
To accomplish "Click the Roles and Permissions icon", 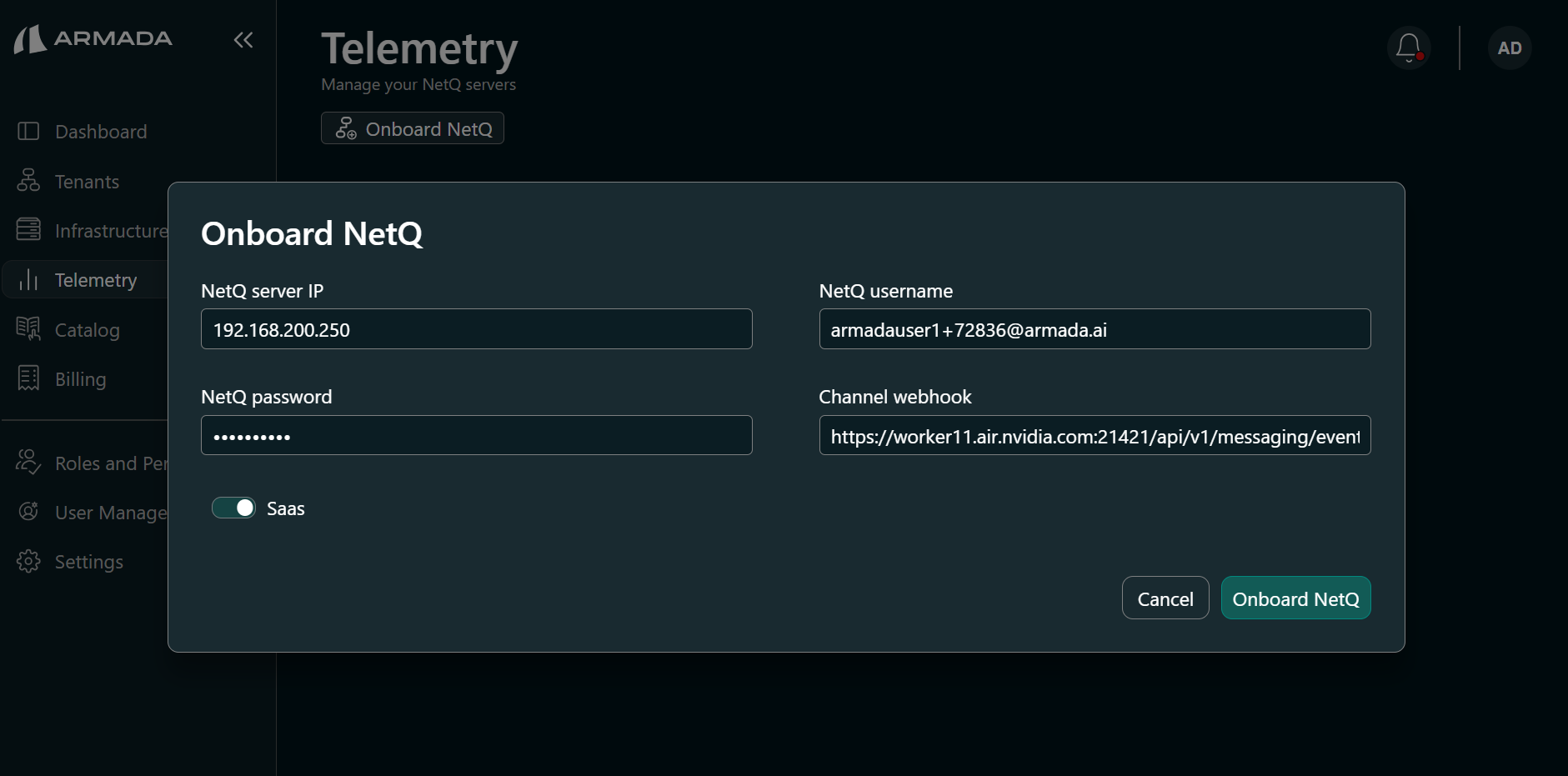I will 28,463.
